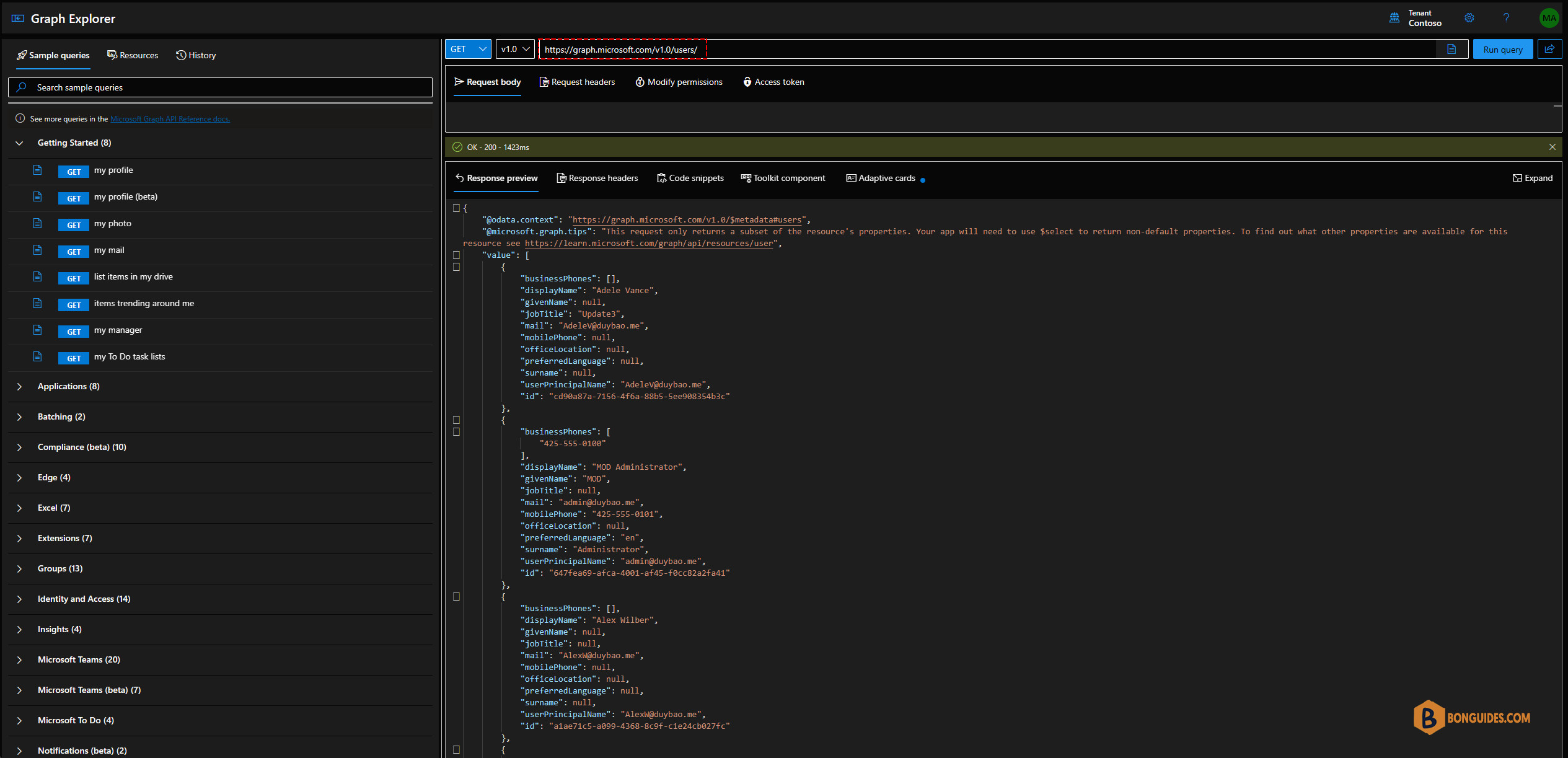Expand the Extensions (7) category
The height and width of the screenshot is (758, 1568).
click(x=19, y=539)
